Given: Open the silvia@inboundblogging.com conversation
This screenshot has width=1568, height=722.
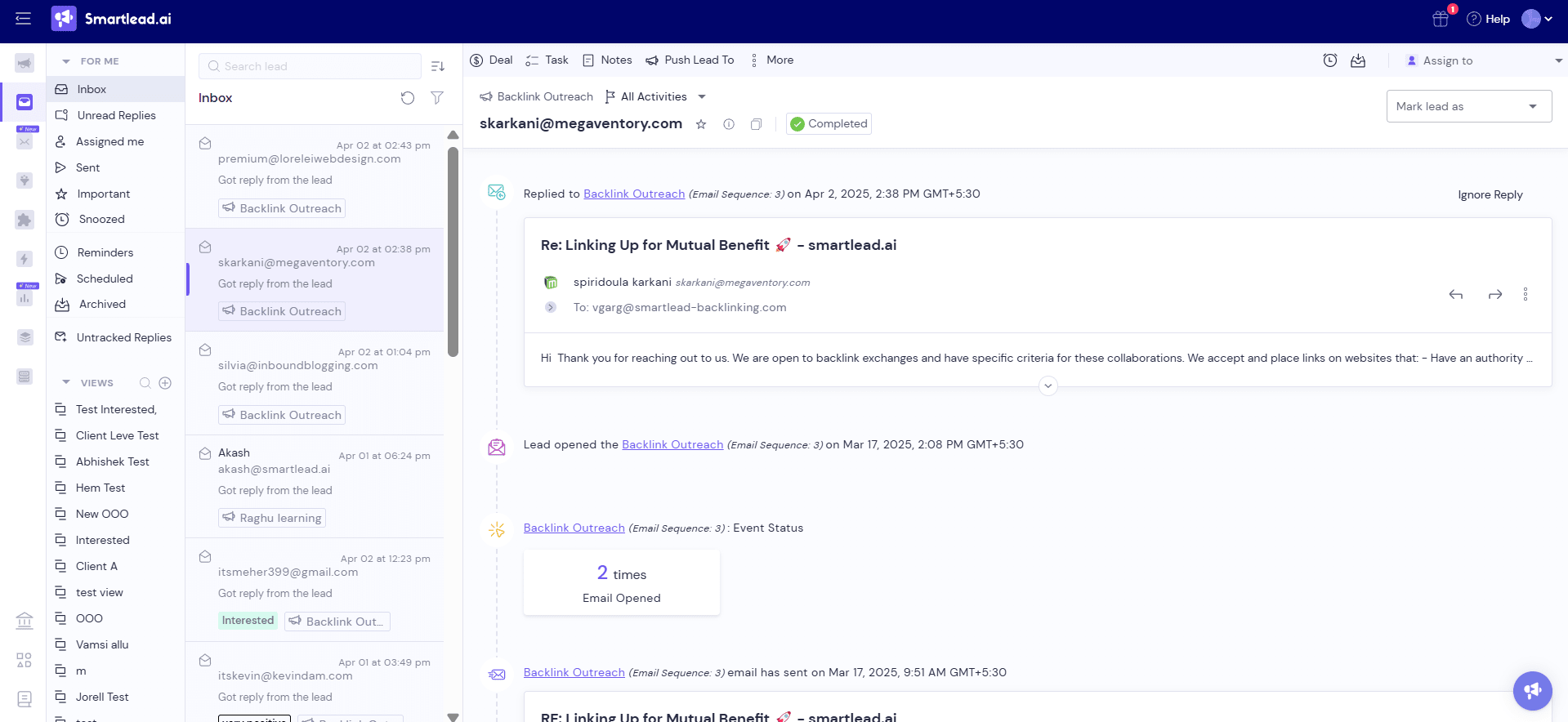Looking at the screenshot, I should pyautogui.click(x=315, y=383).
